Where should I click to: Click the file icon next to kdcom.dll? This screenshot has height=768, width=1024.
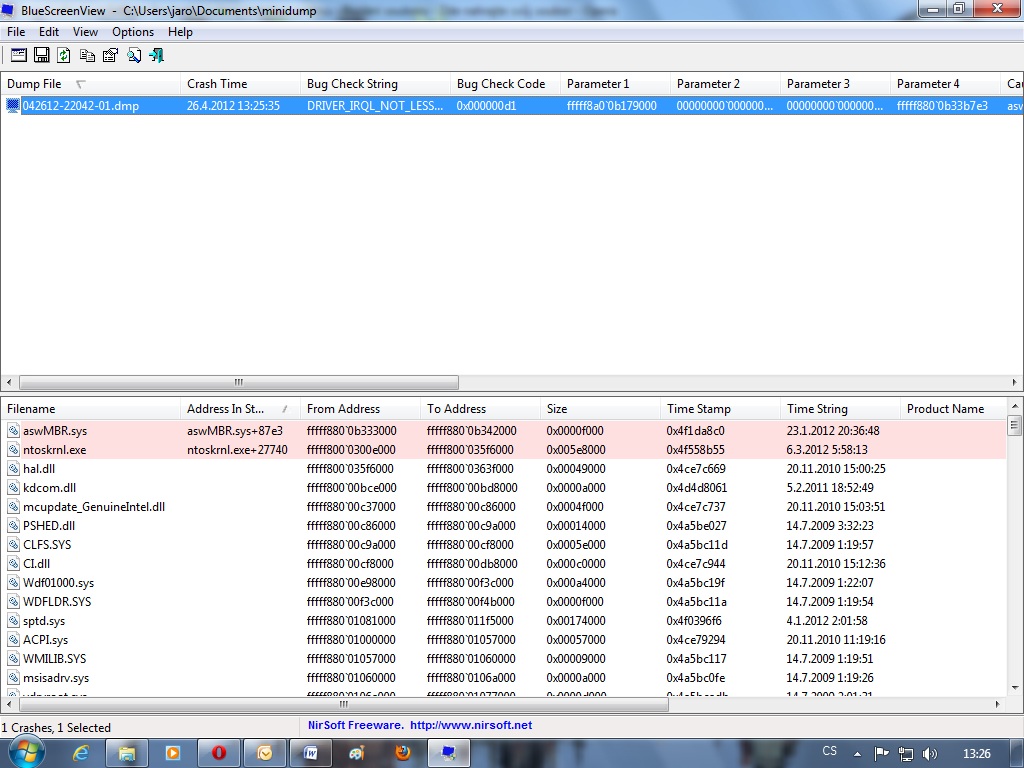click(x=13, y=487)
